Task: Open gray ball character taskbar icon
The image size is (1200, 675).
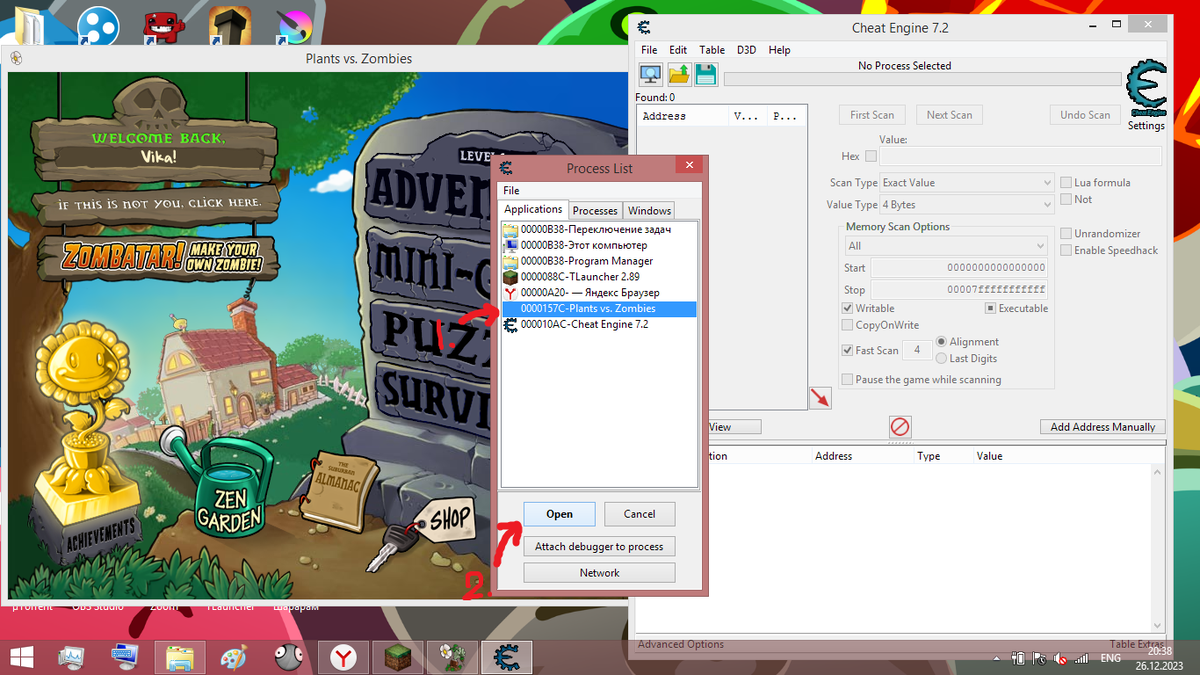Action: pos(288,657)
